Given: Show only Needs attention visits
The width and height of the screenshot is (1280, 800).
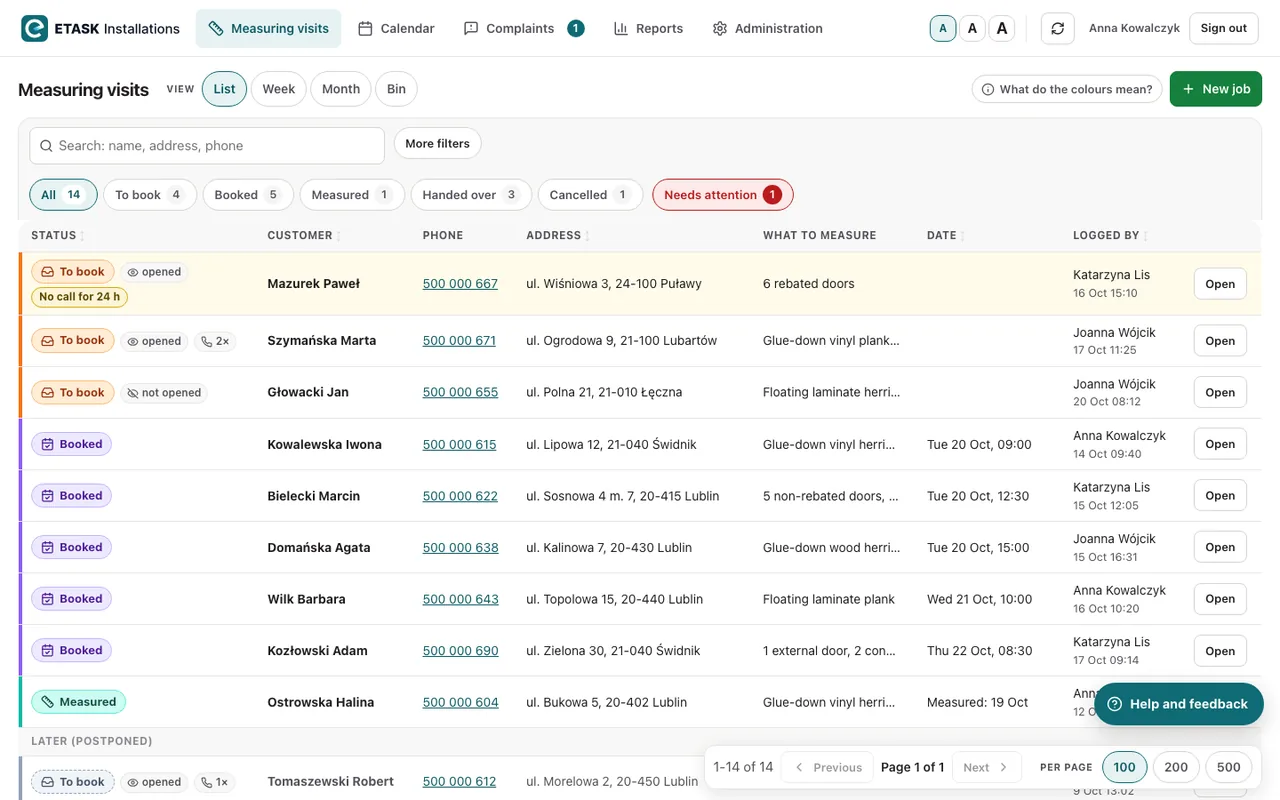Looking at the screenshot, I should [x=723, y=195].
